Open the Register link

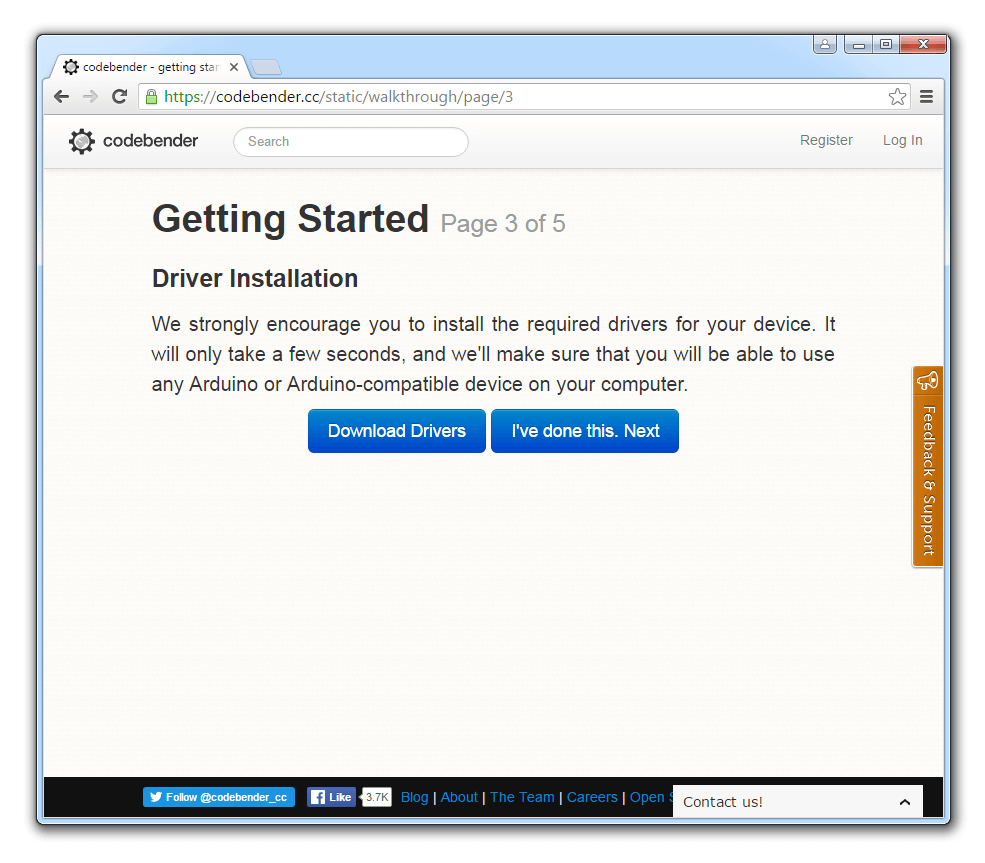tap(826, 141)
